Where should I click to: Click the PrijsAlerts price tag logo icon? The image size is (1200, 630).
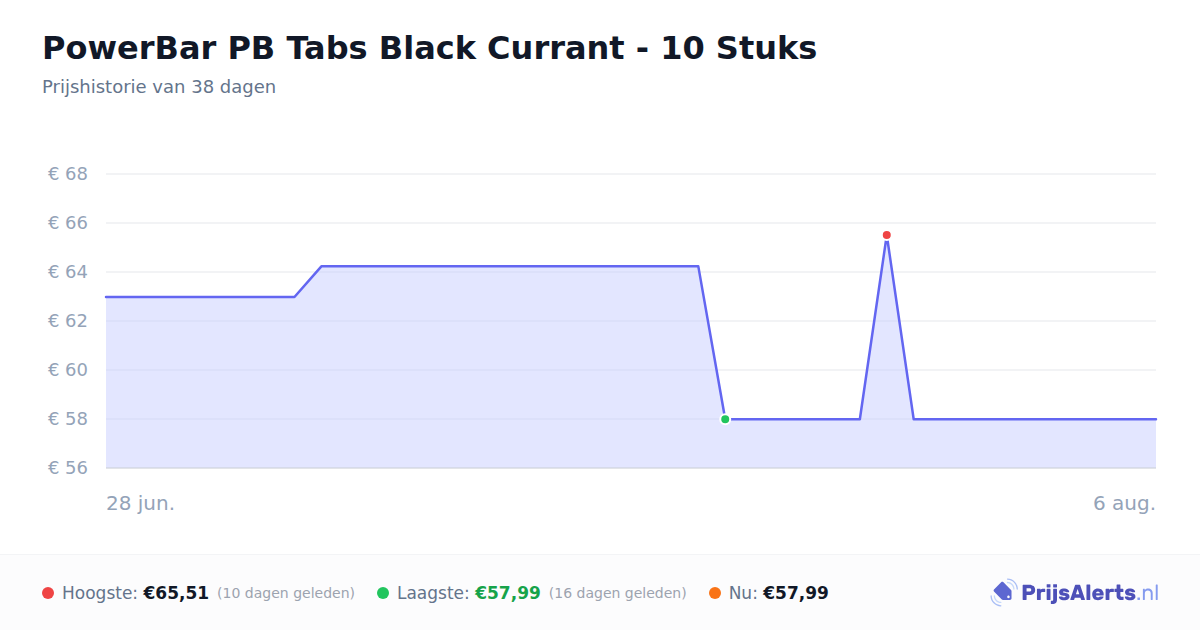(1003, 593)
